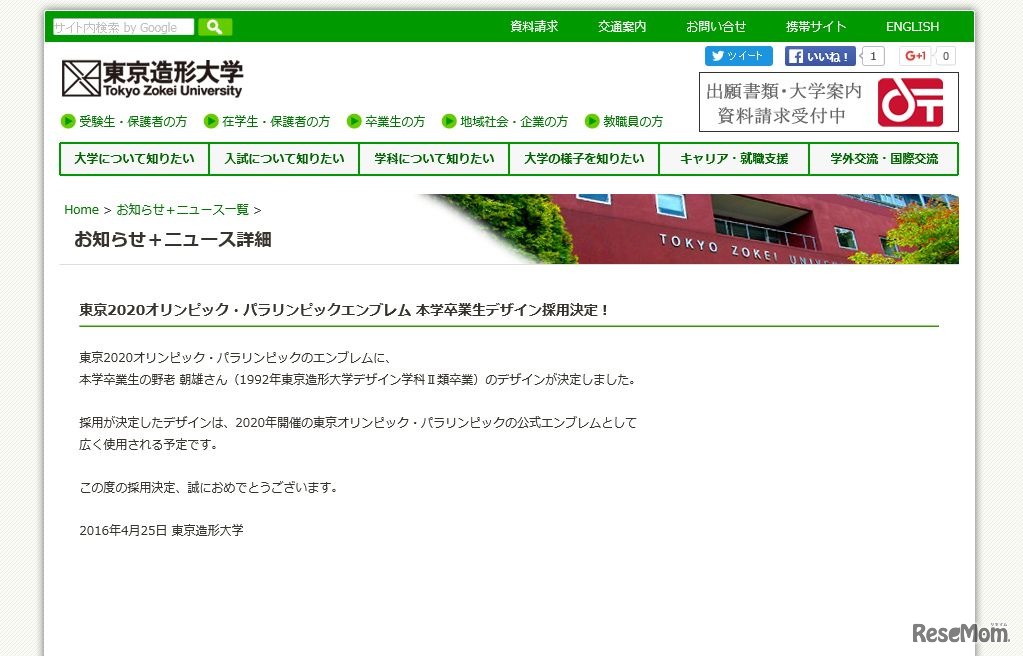Click the Google search magnifier icon
The width and height of the screenshot is (1023, 656).
point(214,27)
